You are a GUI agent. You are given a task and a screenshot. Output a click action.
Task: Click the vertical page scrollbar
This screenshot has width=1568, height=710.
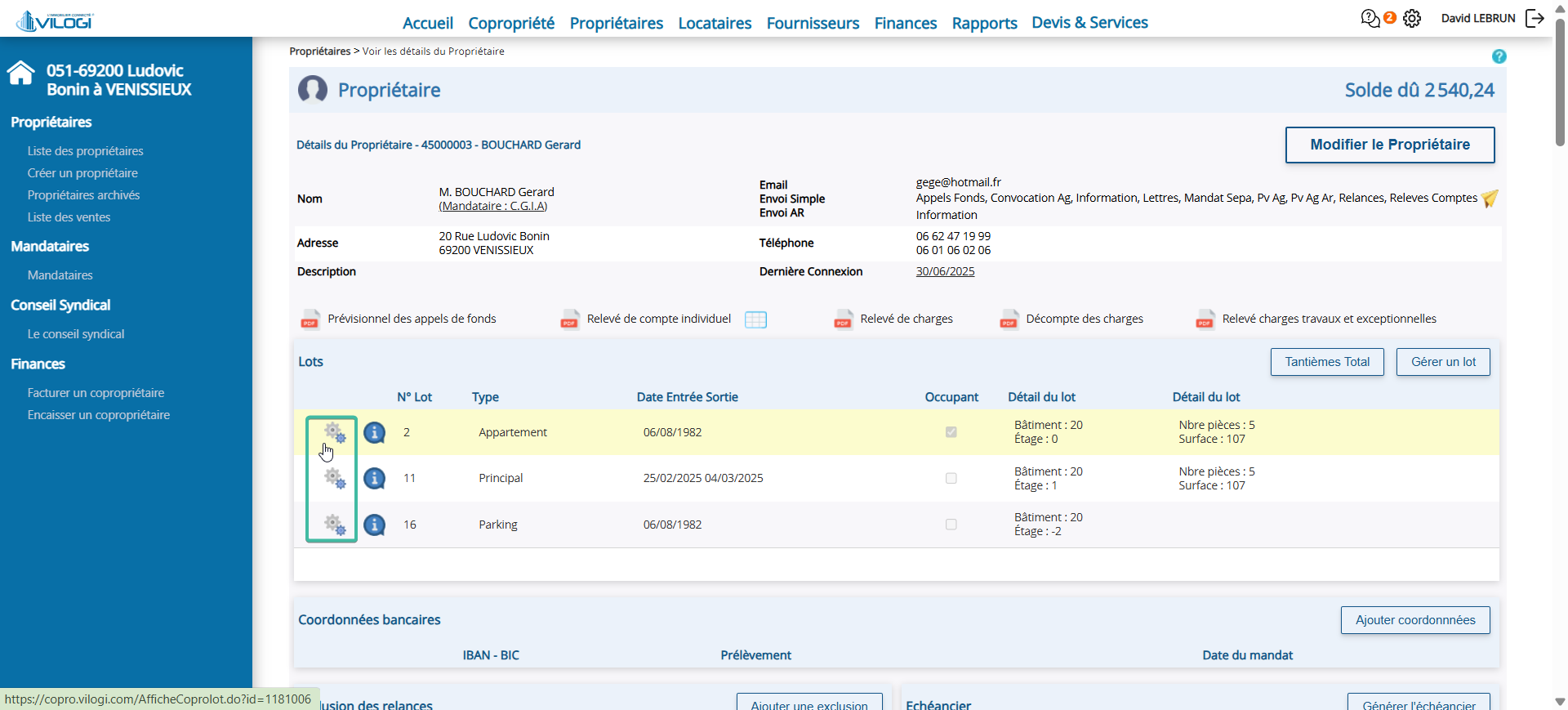click(x=1560, y=82)
